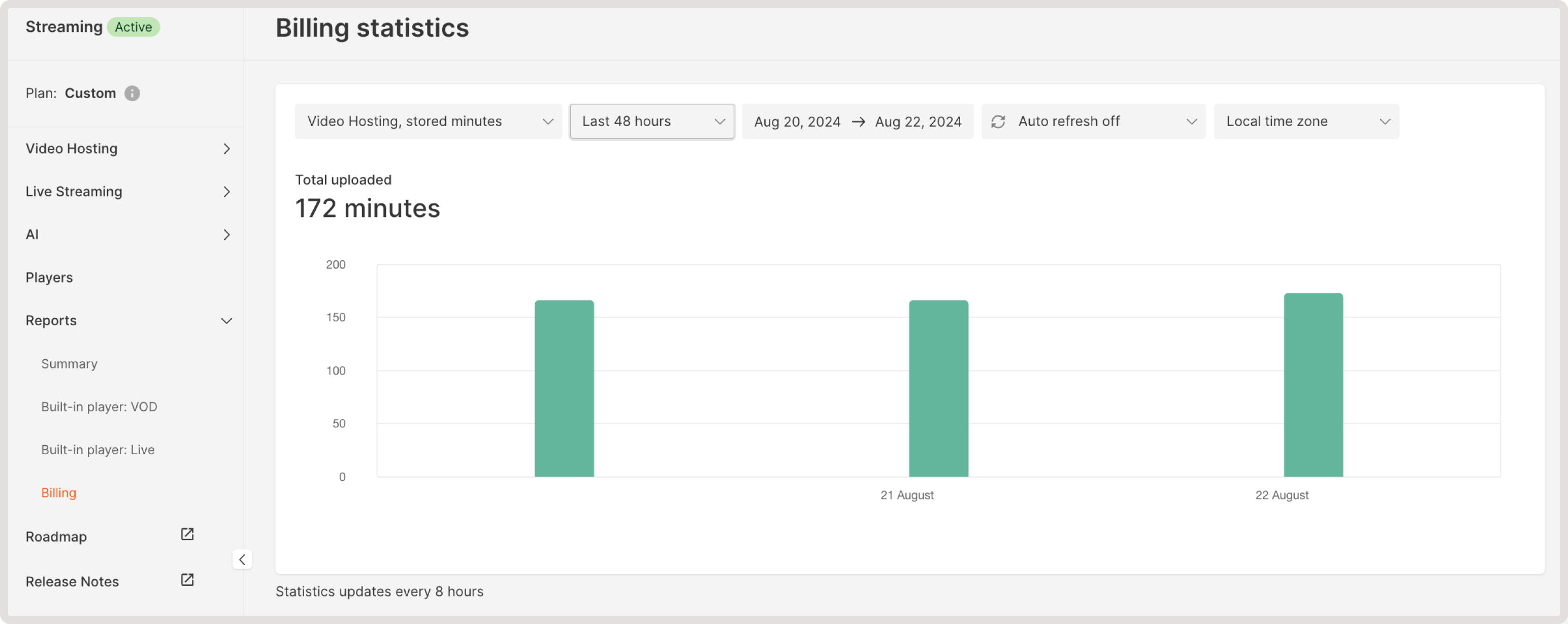Image resolution: width=1568 pixels, height=624 pixels.
Task: Click the external link icon next to Roadmap
Action: click(187, 535)
